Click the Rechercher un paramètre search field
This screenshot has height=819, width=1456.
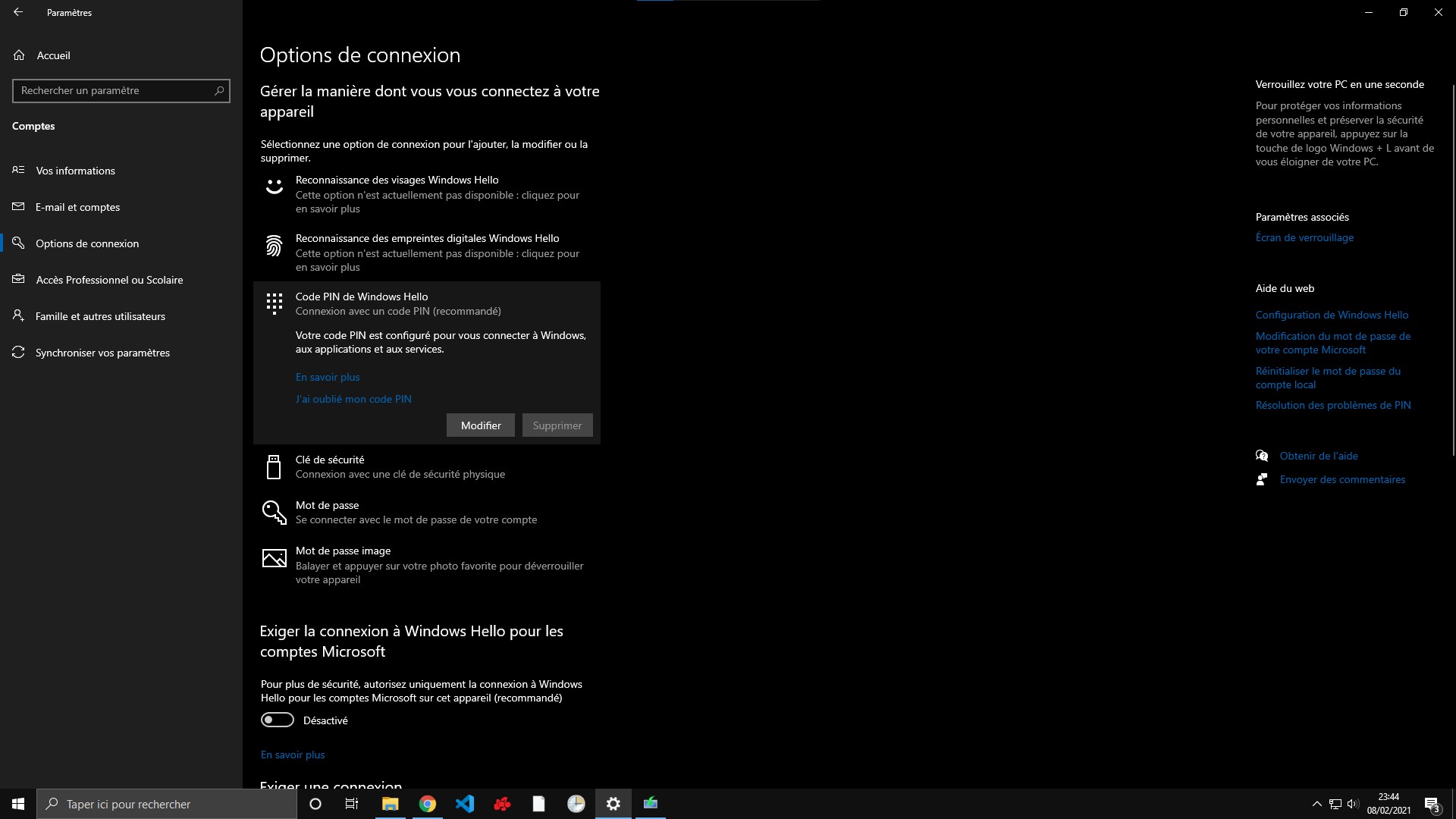(x=114, y=90)
